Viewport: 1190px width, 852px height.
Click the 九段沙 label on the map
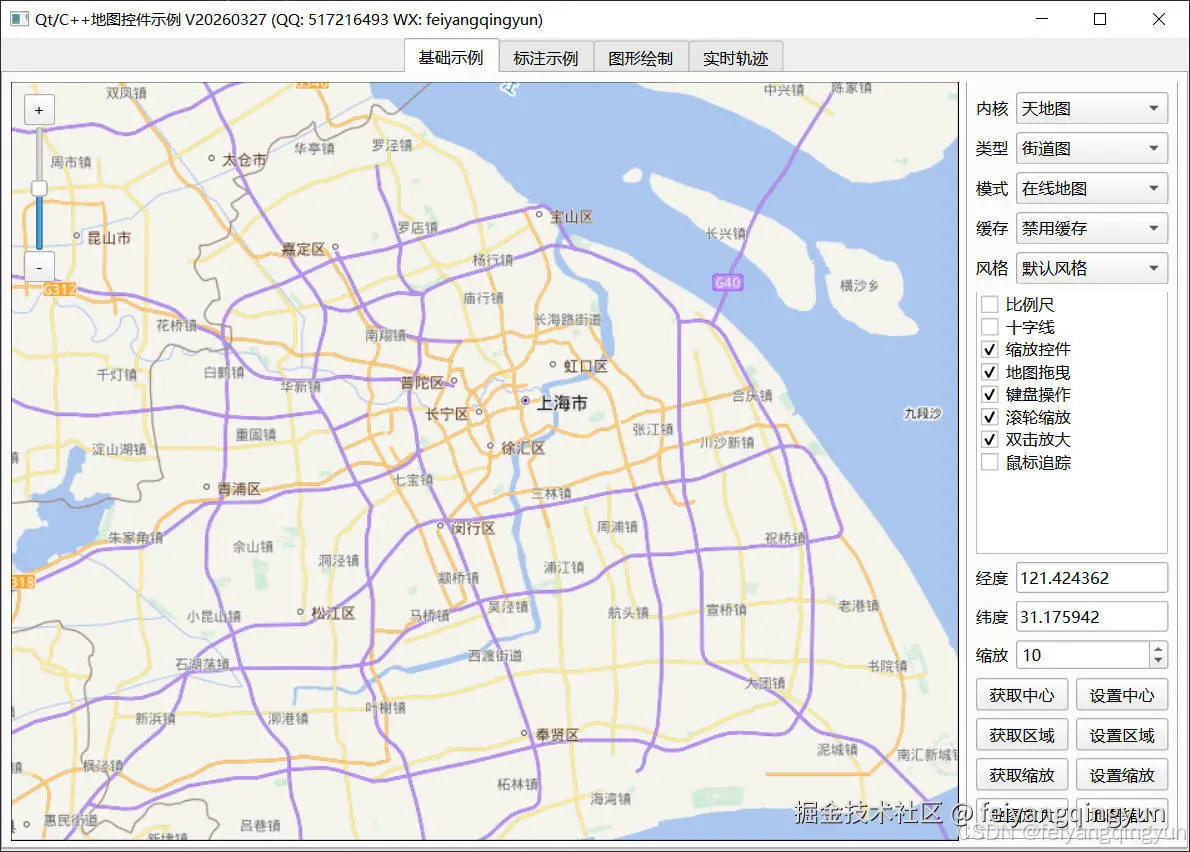pyautogui.click(x=923, y=413)
